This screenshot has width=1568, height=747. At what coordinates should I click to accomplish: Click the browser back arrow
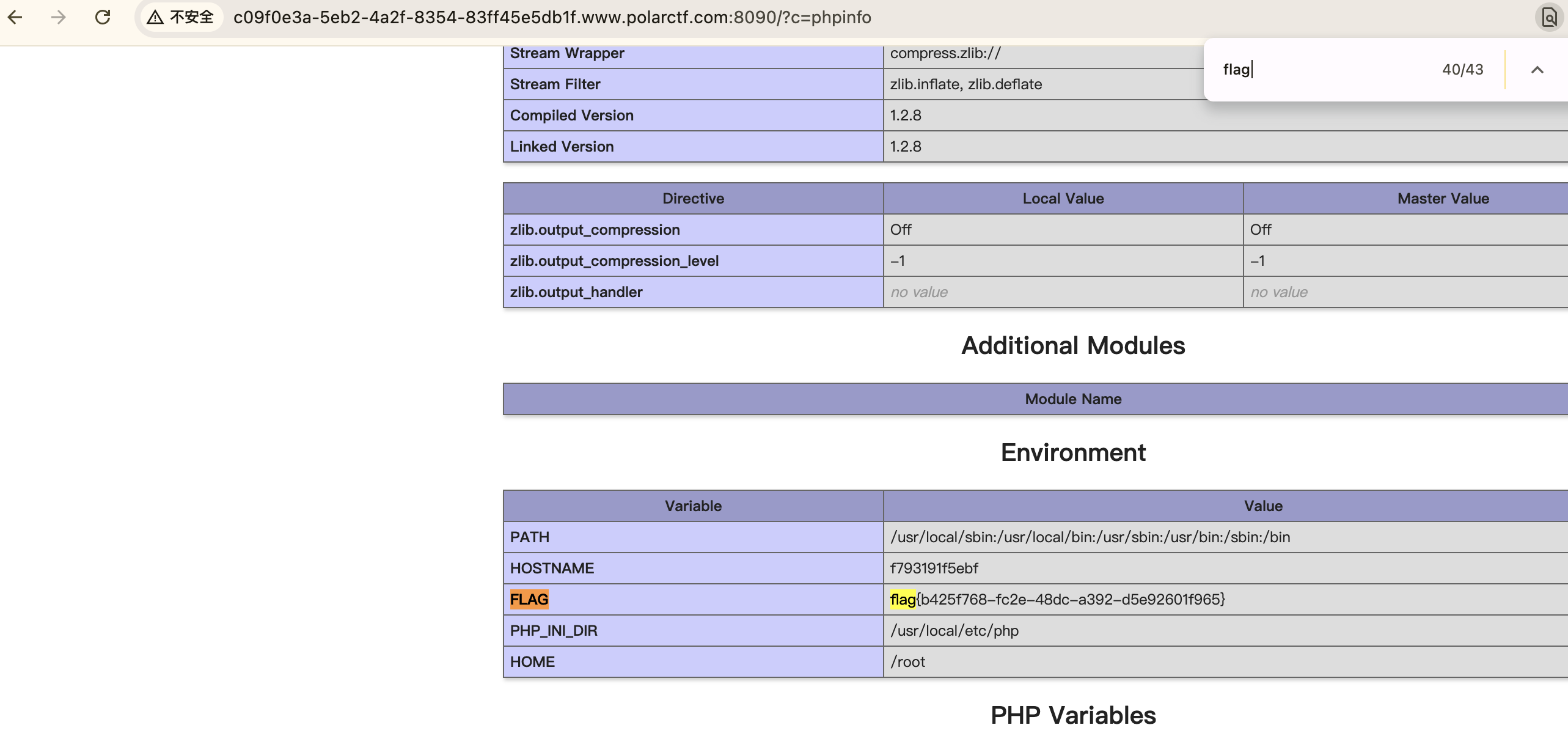click(x=16, y=17)
